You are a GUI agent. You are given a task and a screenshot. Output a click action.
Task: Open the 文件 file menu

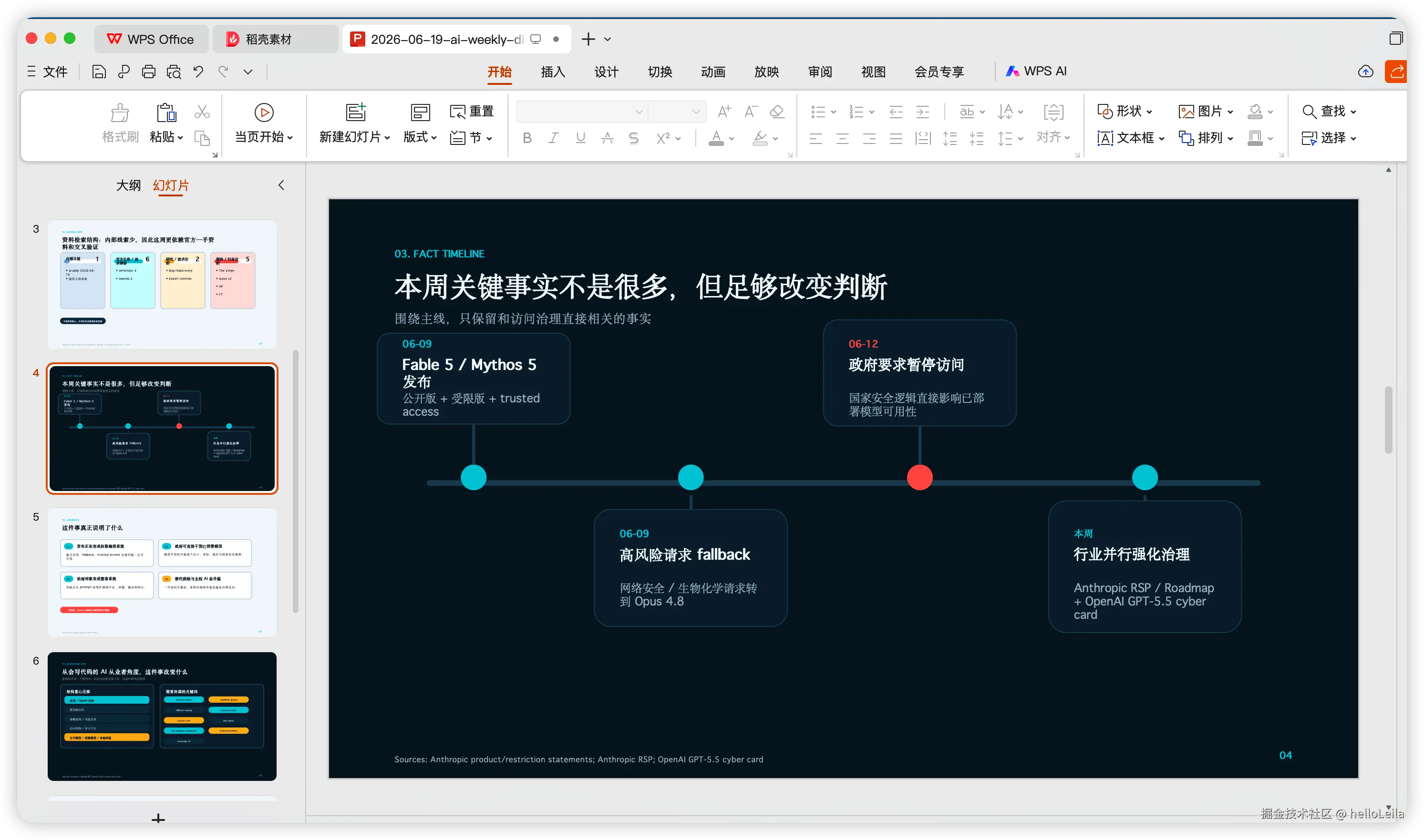(x=48, y=72)
